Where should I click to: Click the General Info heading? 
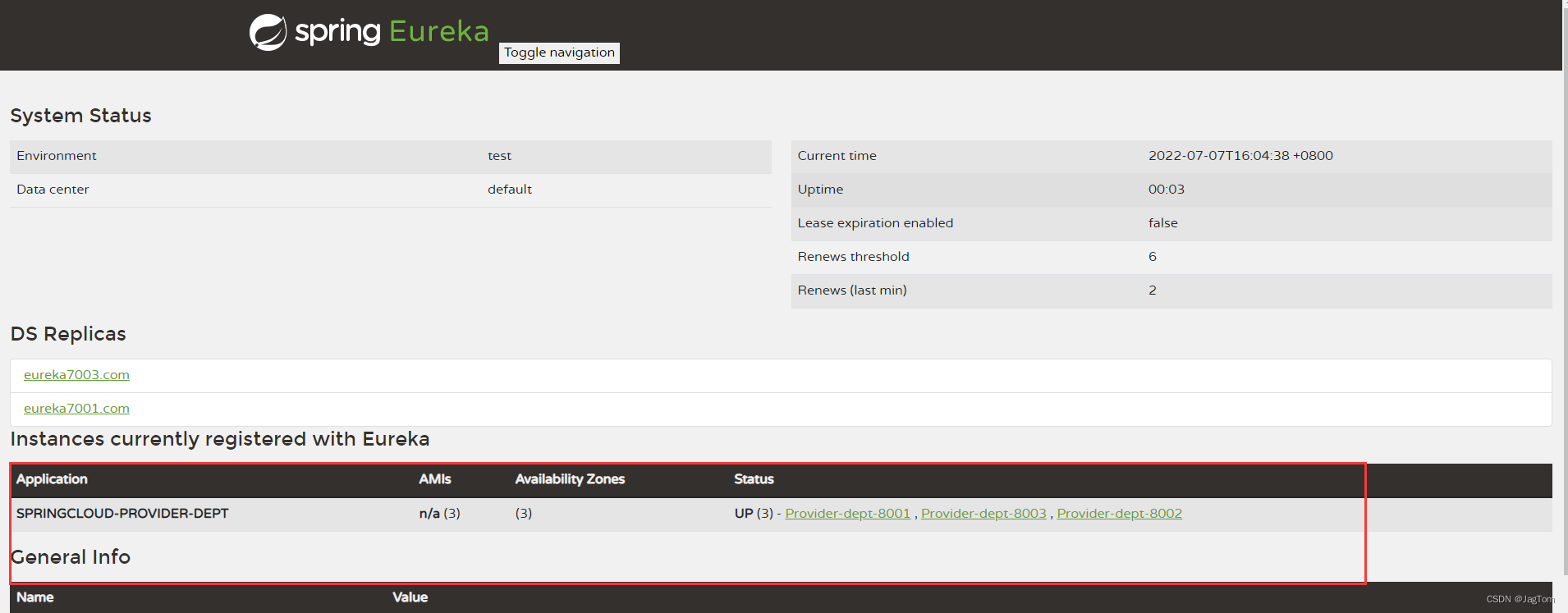(x=71, y=557)
